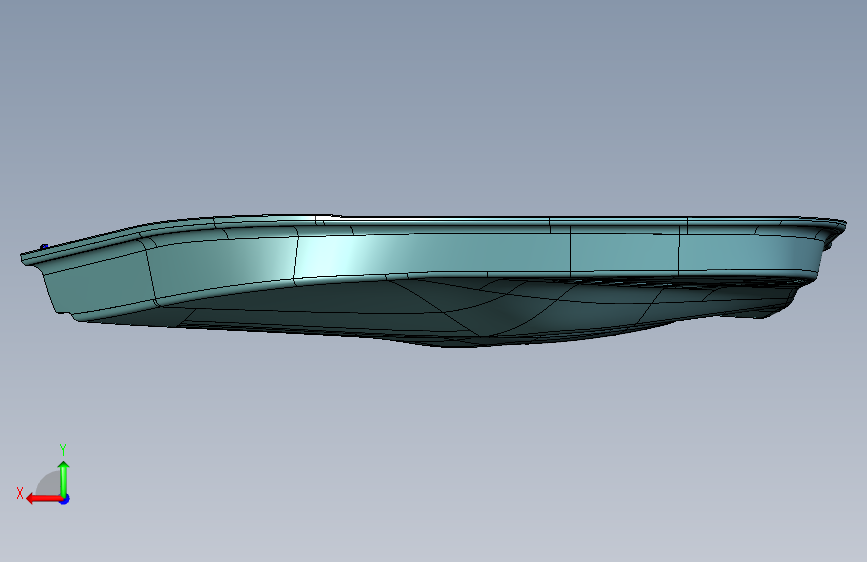867x562 pixels.
Task: Click the gray plane quadrant of the triad
Action: (49, 485)
